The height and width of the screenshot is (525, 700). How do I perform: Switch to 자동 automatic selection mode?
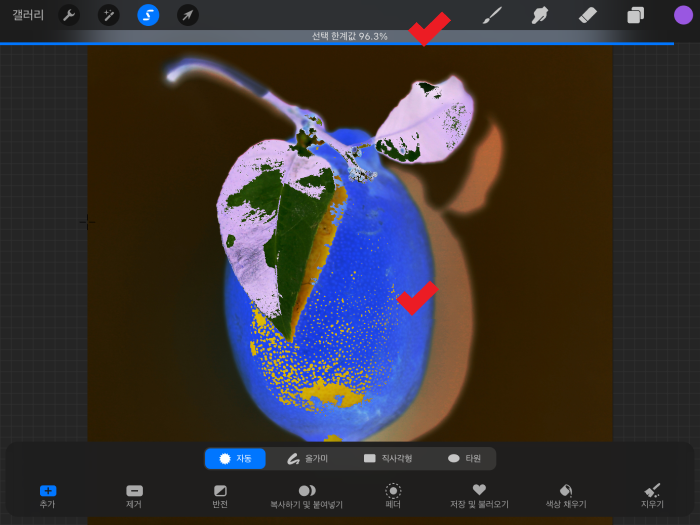pyautogui.click(x=235, y=458)
